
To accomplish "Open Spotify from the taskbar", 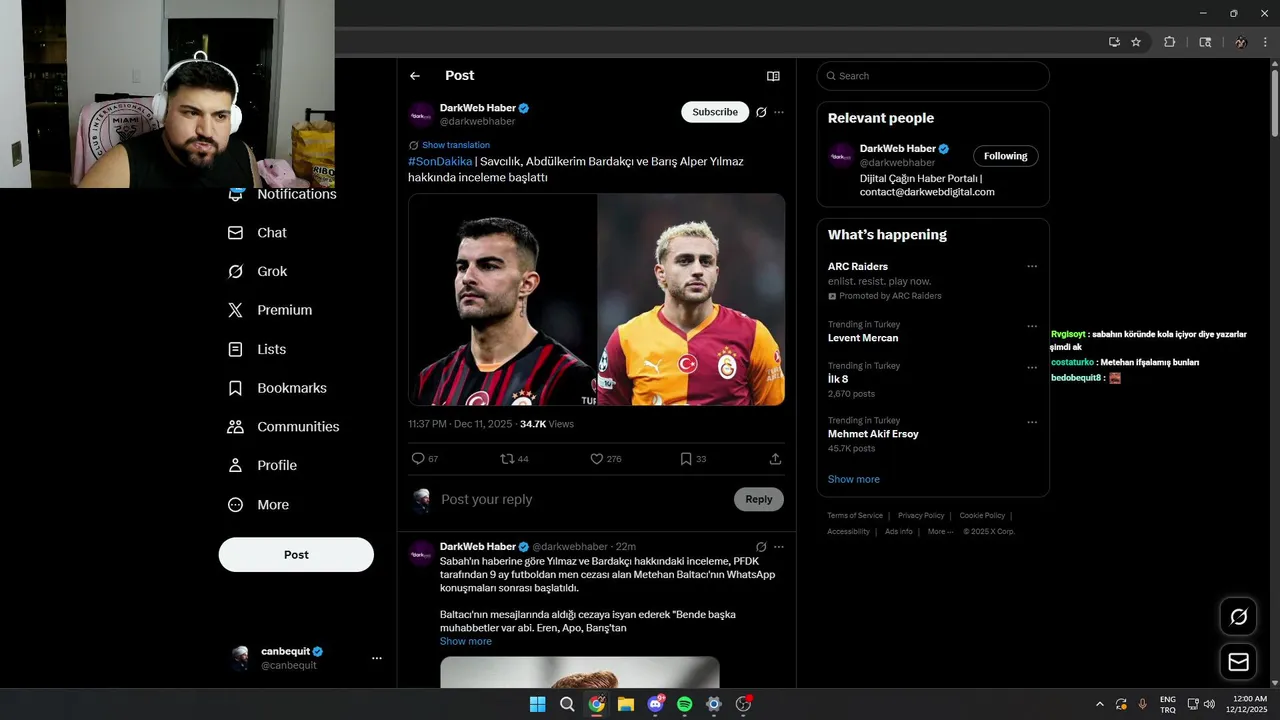I will click(x=684, y=704).
